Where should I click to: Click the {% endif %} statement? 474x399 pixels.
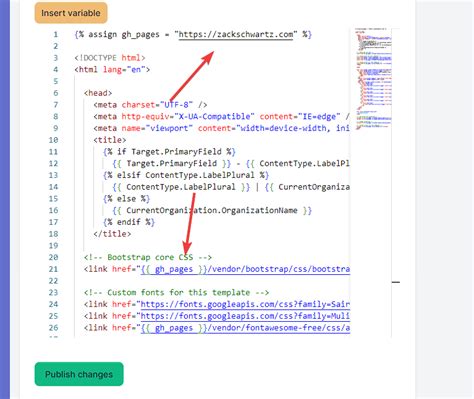(129, 222)
